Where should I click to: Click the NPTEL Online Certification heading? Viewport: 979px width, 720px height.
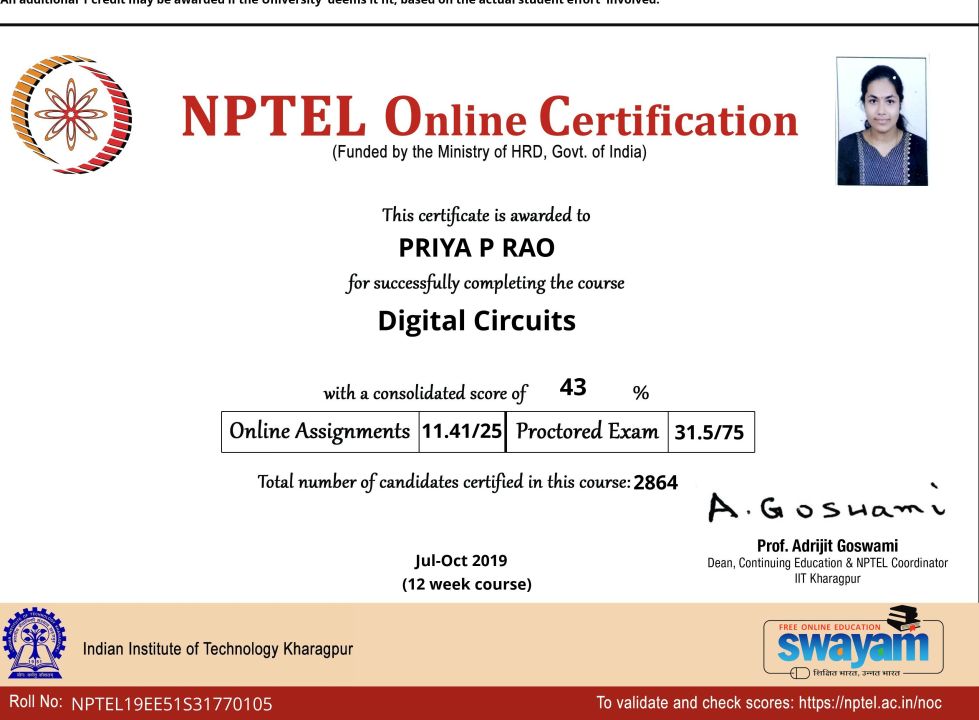pyautogui.click(x=490, y=117)
